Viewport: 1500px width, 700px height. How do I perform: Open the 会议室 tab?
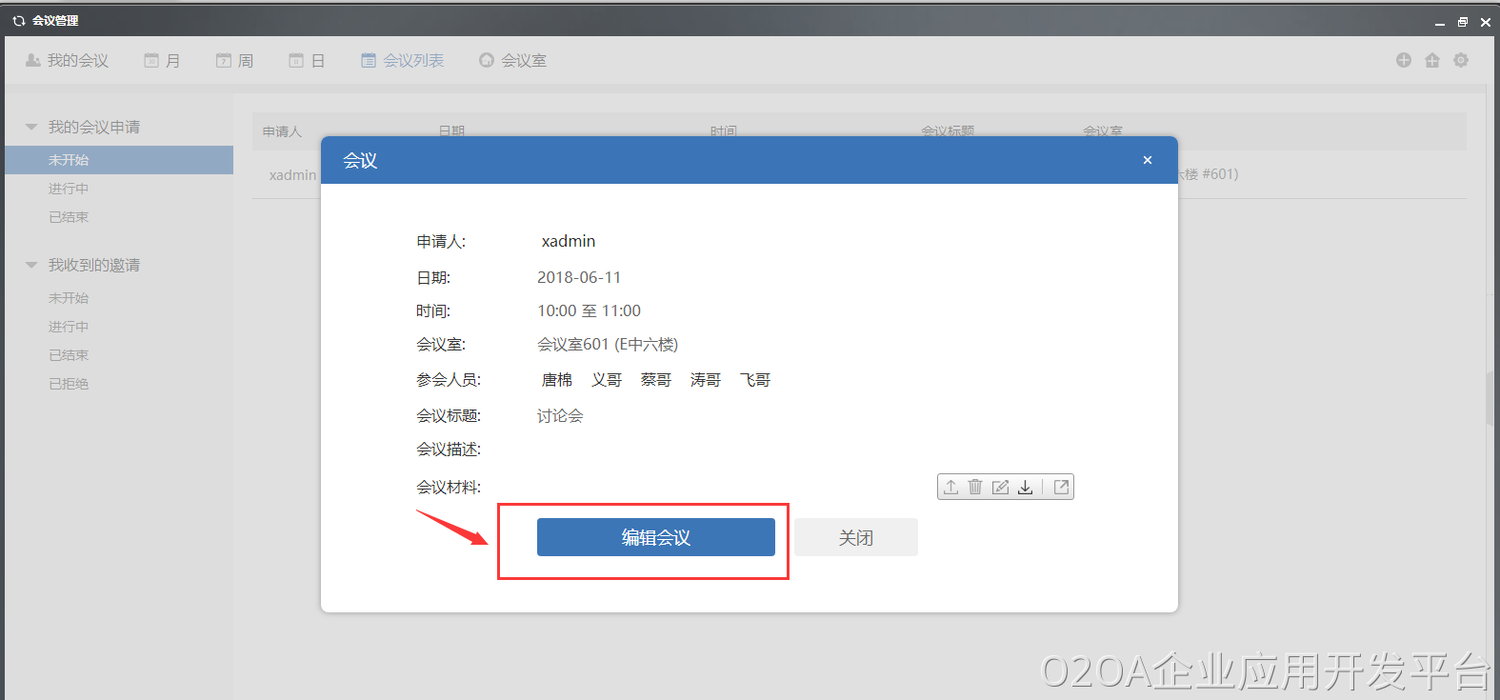(512, 61)
